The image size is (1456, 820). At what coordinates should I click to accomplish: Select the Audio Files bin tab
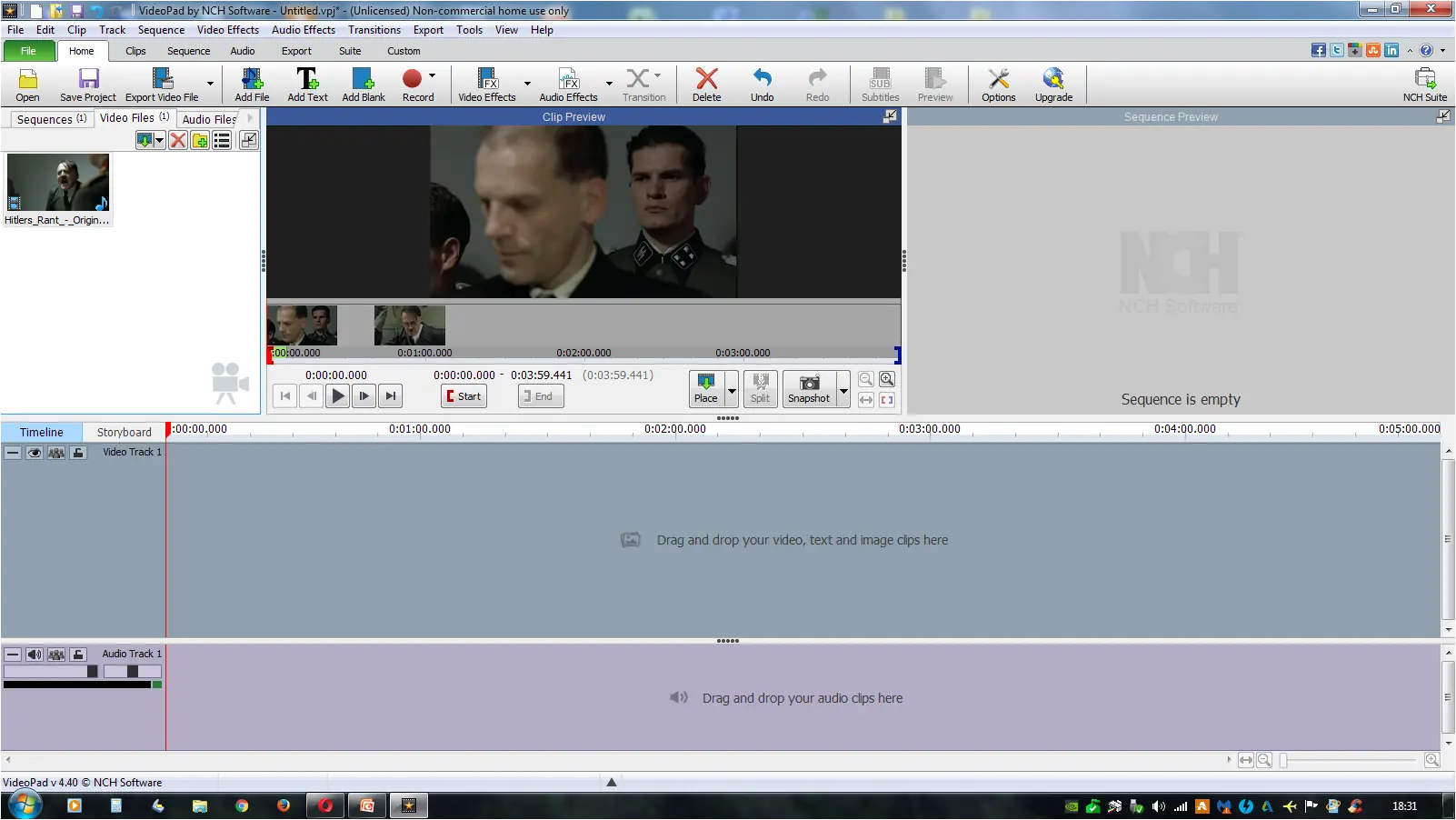pyautogui.click(x=209, y=119)
